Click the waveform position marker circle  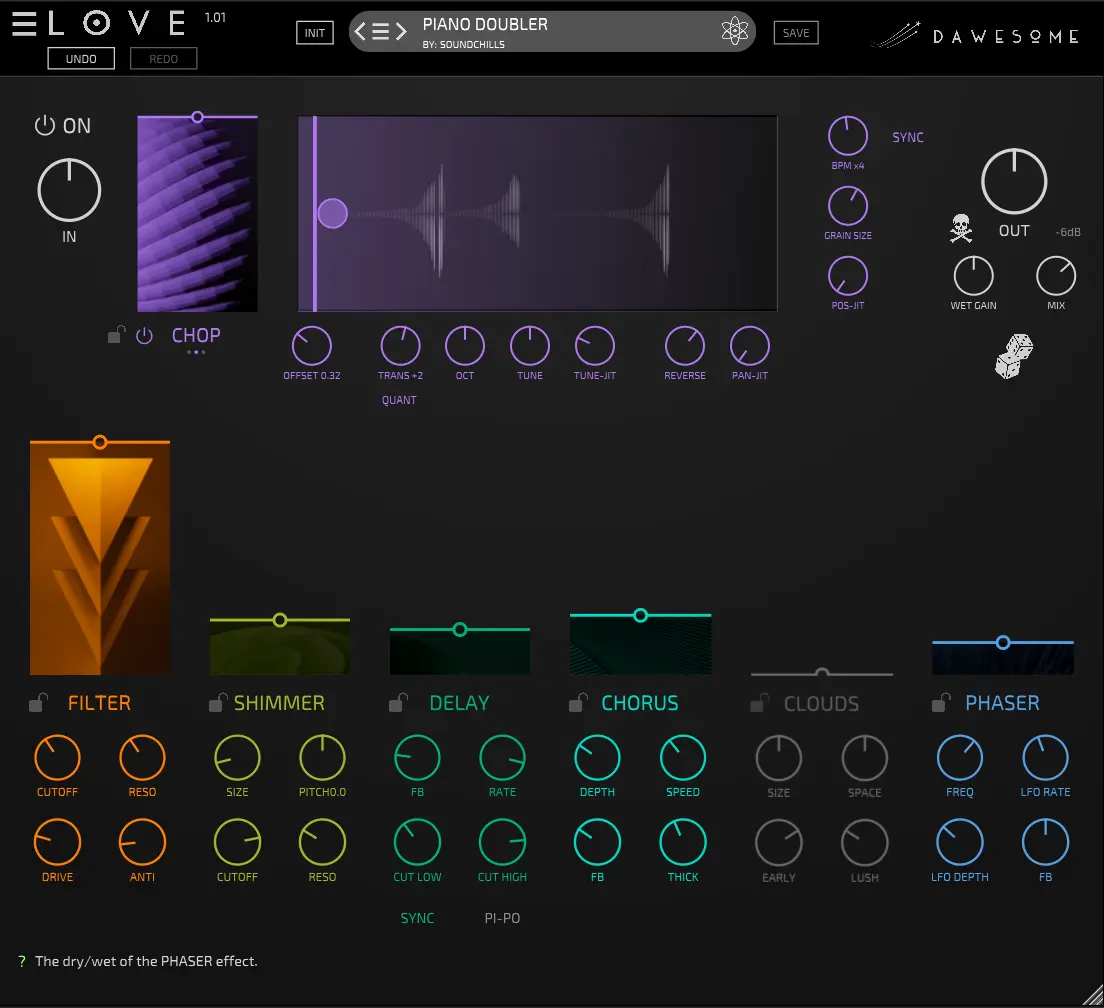(x=332, y=213)
